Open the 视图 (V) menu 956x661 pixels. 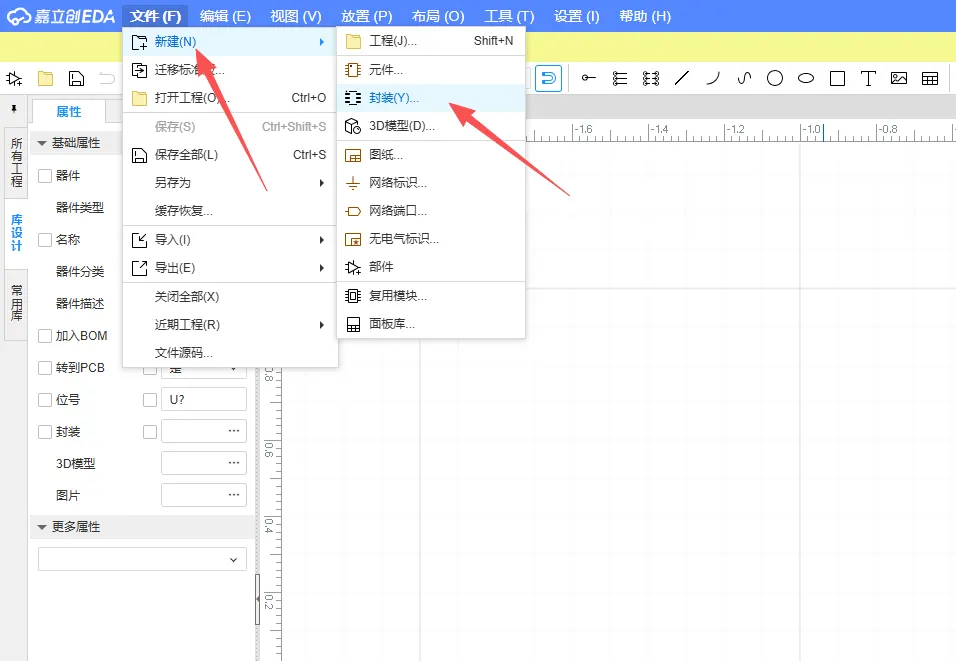pos(296,16)
